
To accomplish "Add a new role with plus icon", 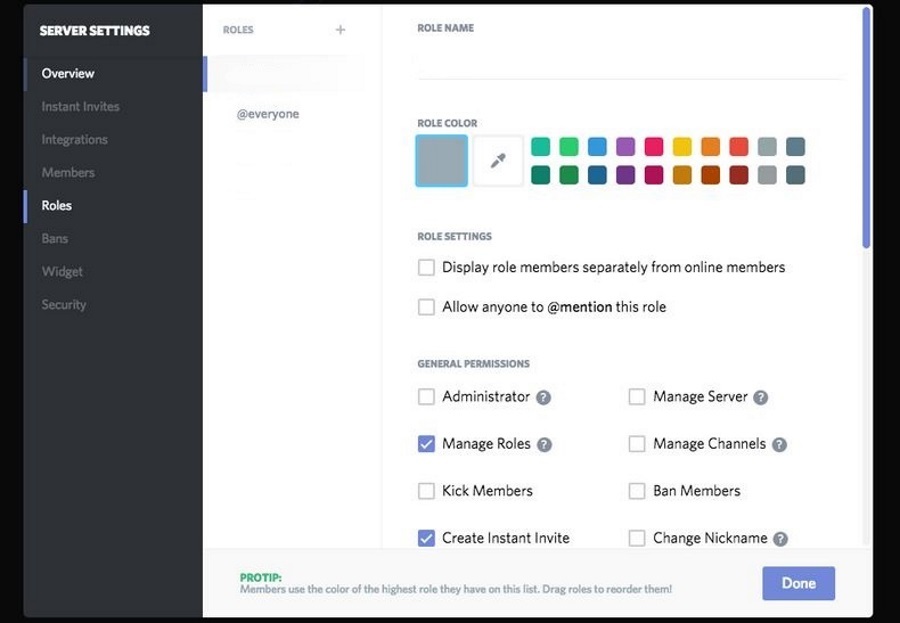I will [x=340, y=30].
